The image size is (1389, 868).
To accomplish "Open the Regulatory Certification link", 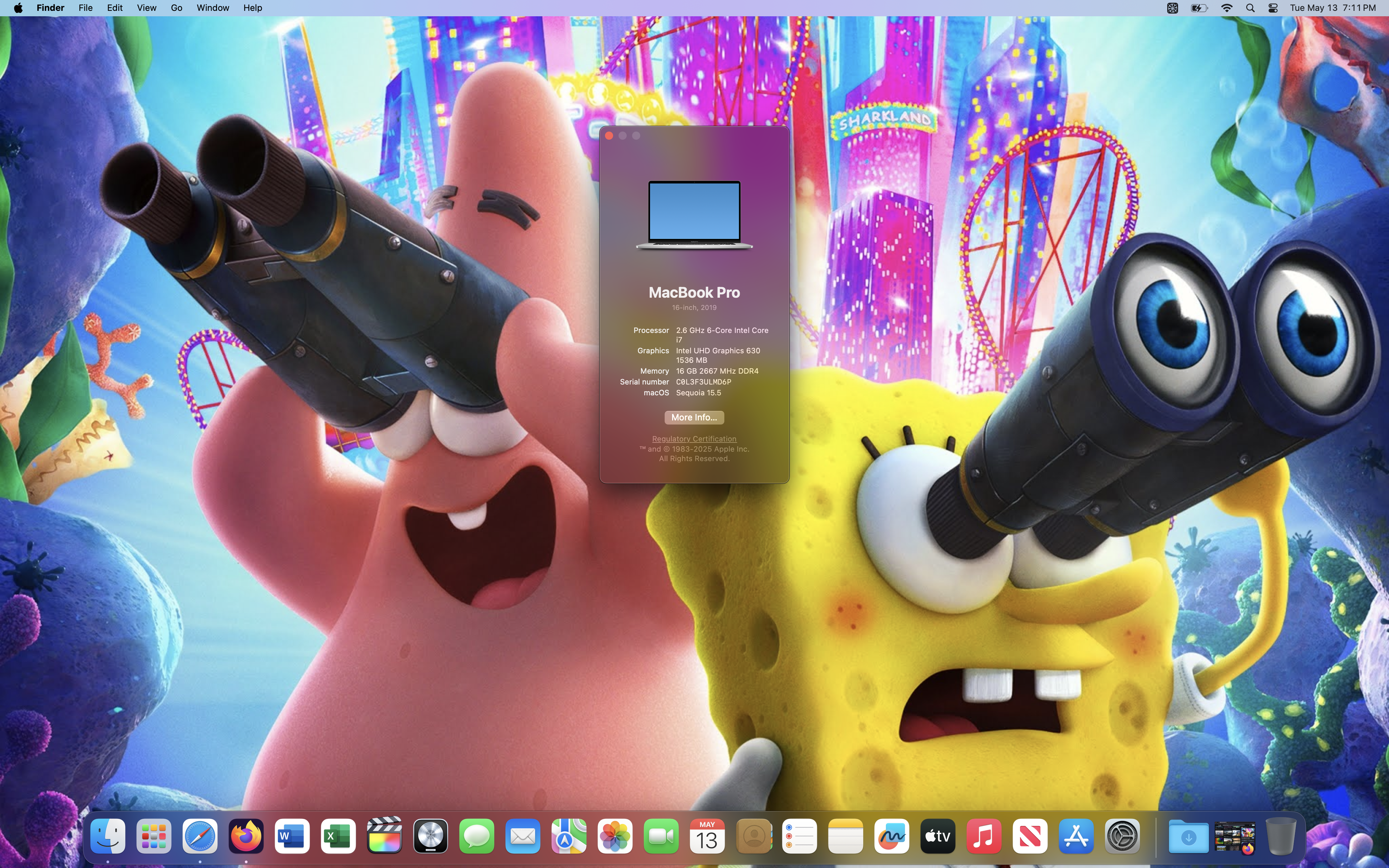I will tap(694, 439).
